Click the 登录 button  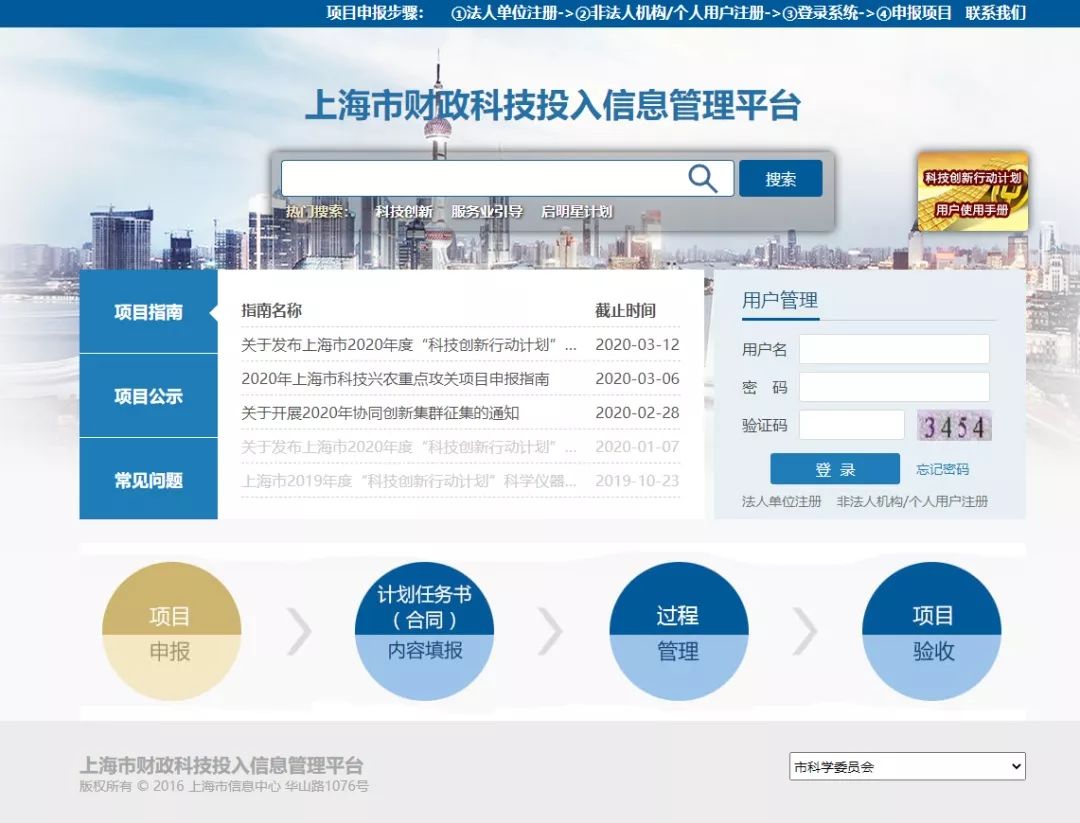(x=834, y=469)
